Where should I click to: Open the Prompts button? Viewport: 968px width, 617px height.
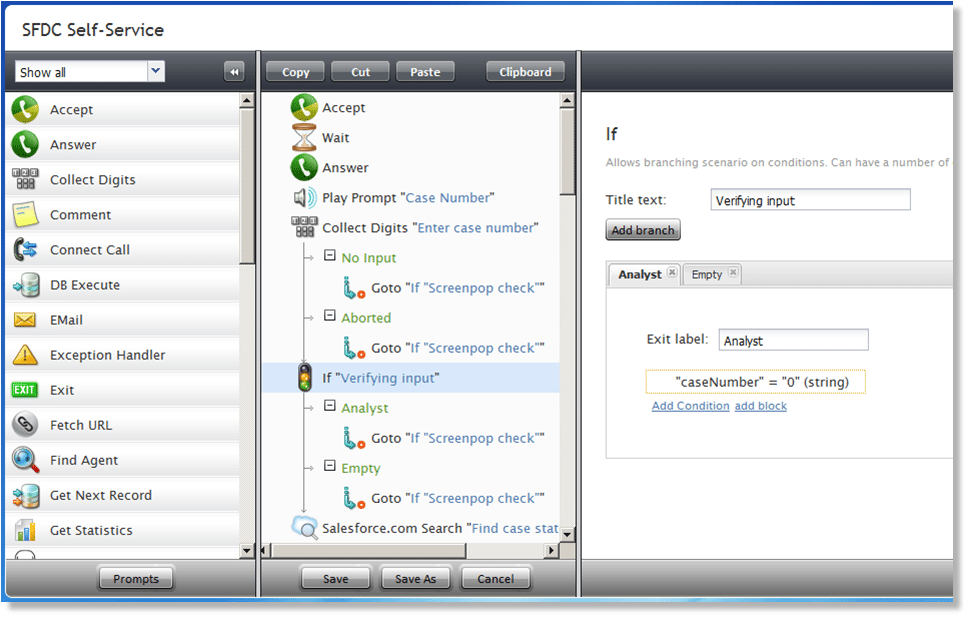[x=136, y=579]
